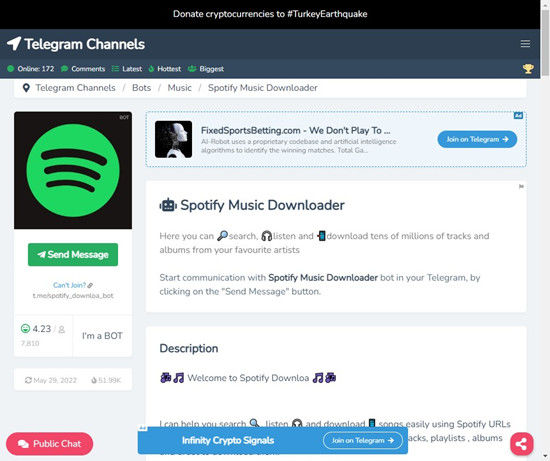Click the green Send Message button

tap(73, 254)
